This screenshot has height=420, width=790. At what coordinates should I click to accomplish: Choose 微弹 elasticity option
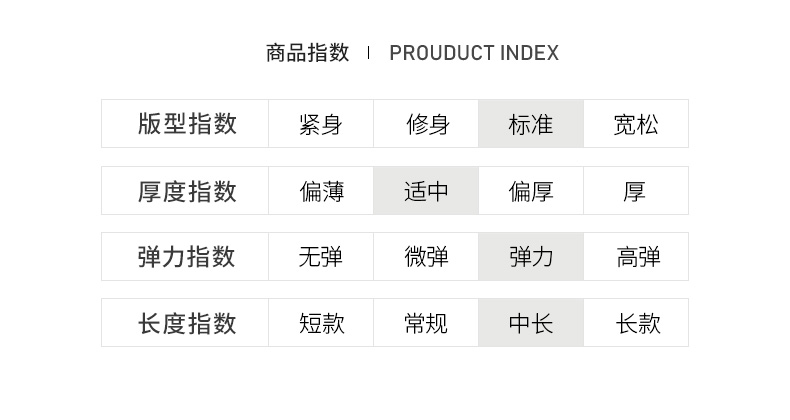(x=427, y=257)
